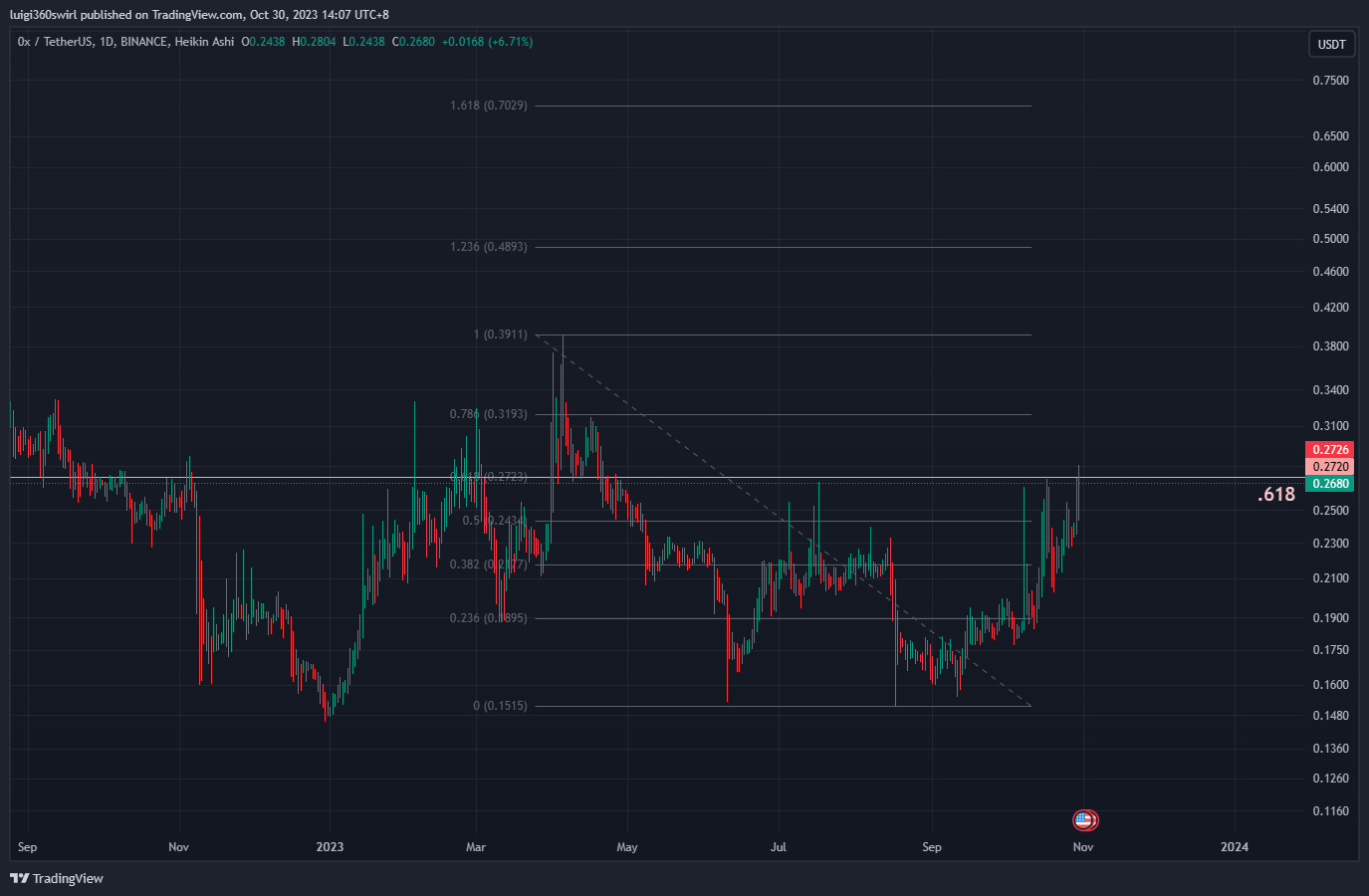Select the Heikin Ashi chart type label
Viewport: 1369px width, 896px height.
(204, 42)
